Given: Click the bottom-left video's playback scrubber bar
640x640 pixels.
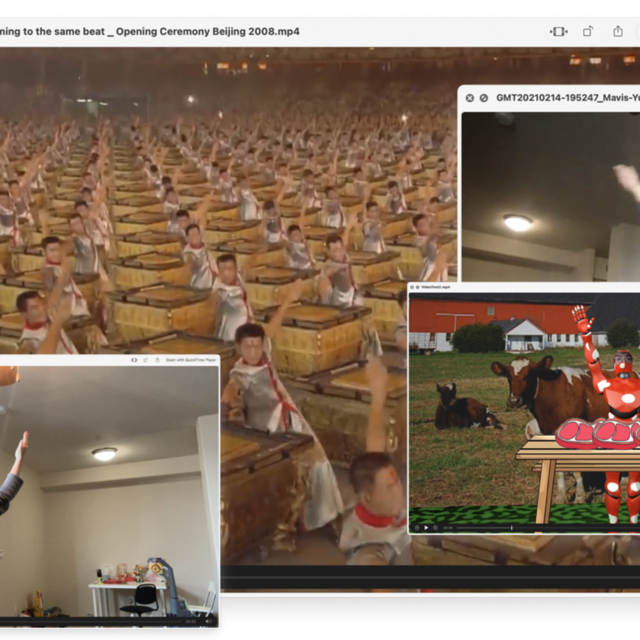Looking at the screenshot, I should [100, 620].
